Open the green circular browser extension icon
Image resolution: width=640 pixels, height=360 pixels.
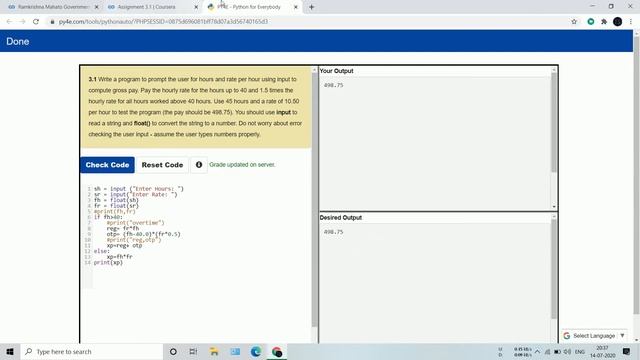[x=591, y=22]
